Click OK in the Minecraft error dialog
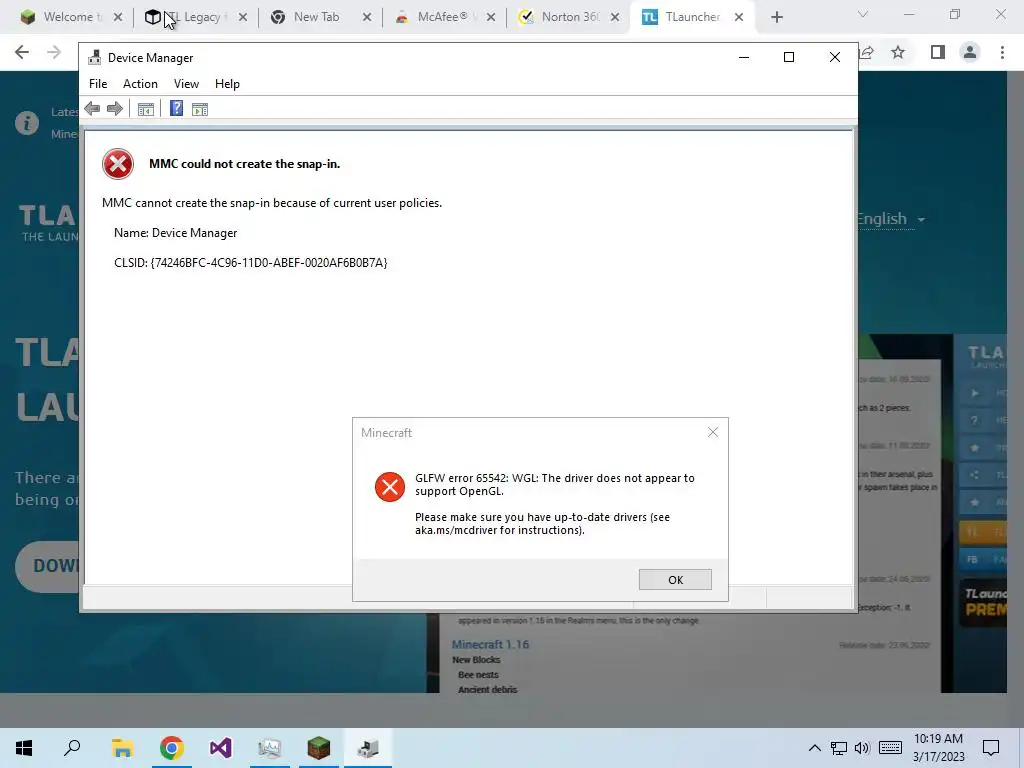Screen dimensions: 1024x768 click(675, 579)
